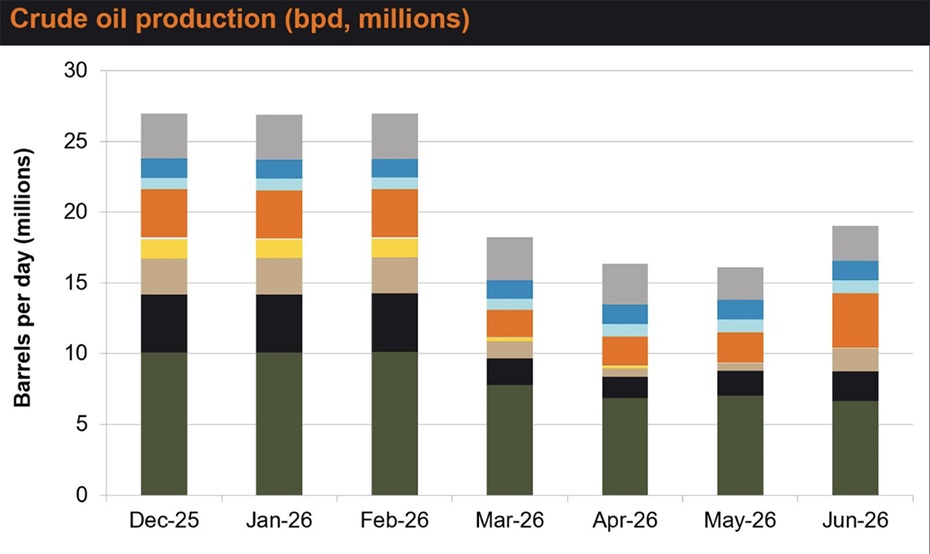
Task: Select the dark green segment of Jun-26 bar
Action: coord(855,448)
